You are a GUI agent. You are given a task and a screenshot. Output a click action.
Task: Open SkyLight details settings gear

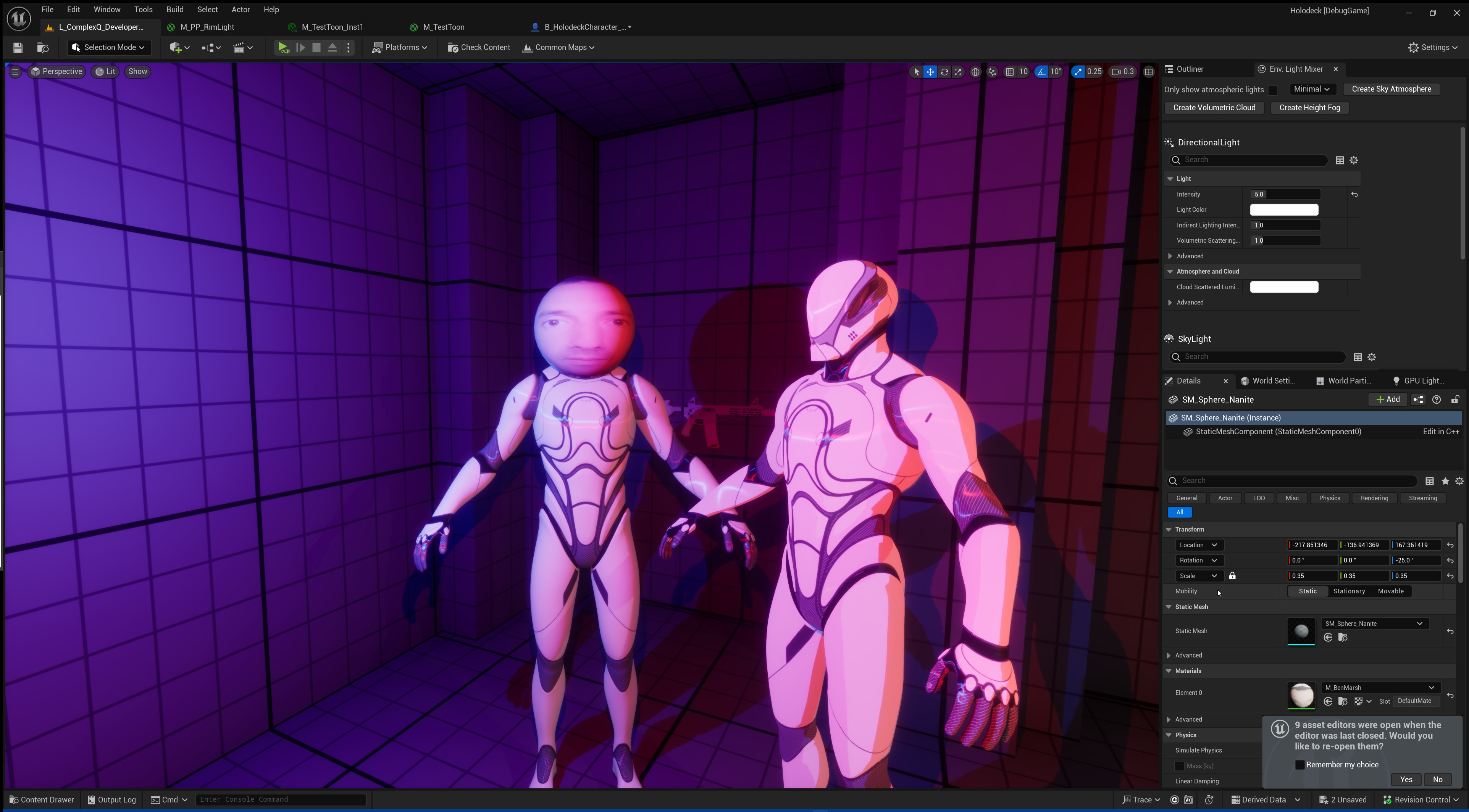click(1372, 357)
